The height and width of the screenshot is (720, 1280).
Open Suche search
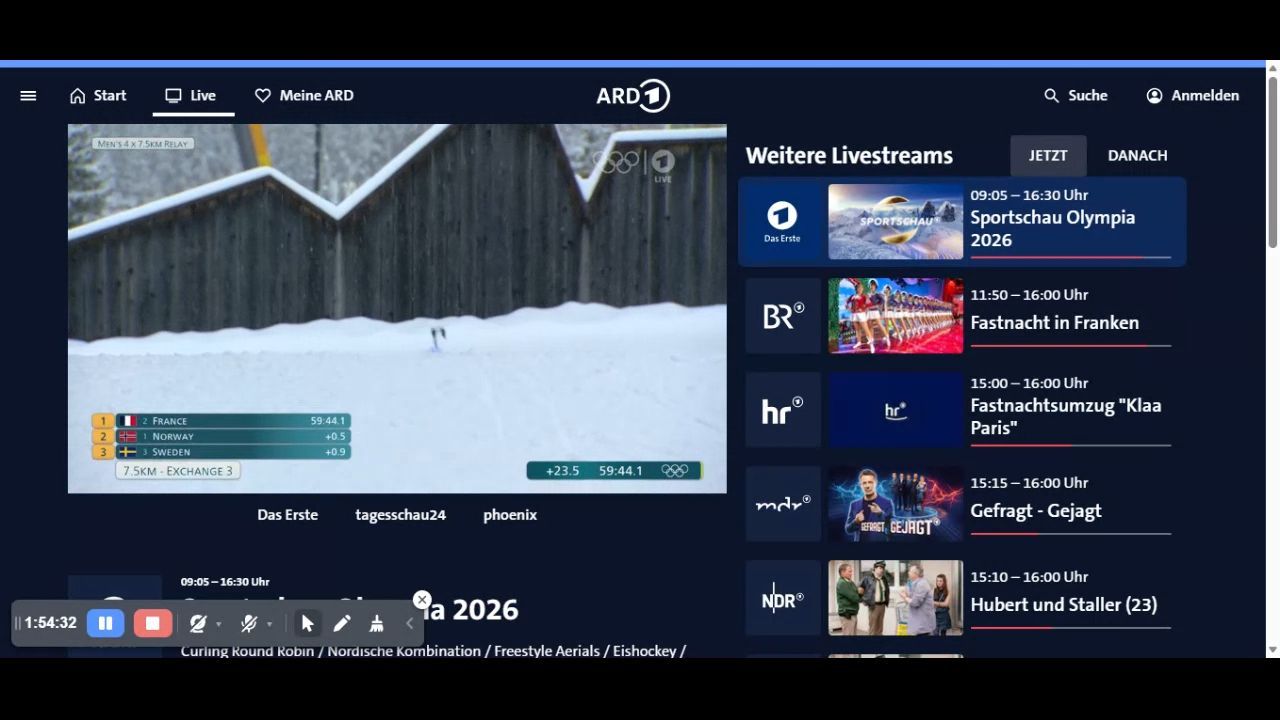pos(1075,96)
